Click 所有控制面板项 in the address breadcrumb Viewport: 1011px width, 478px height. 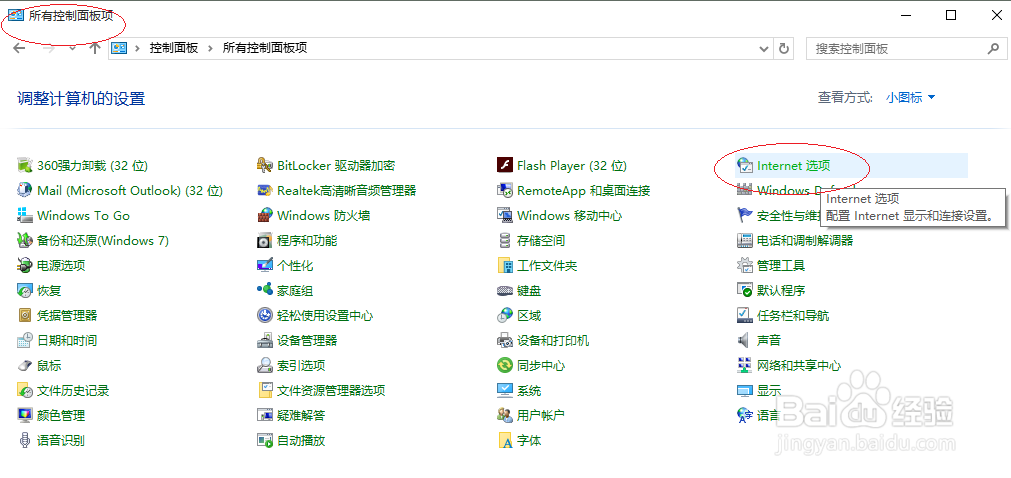(264, 48)
